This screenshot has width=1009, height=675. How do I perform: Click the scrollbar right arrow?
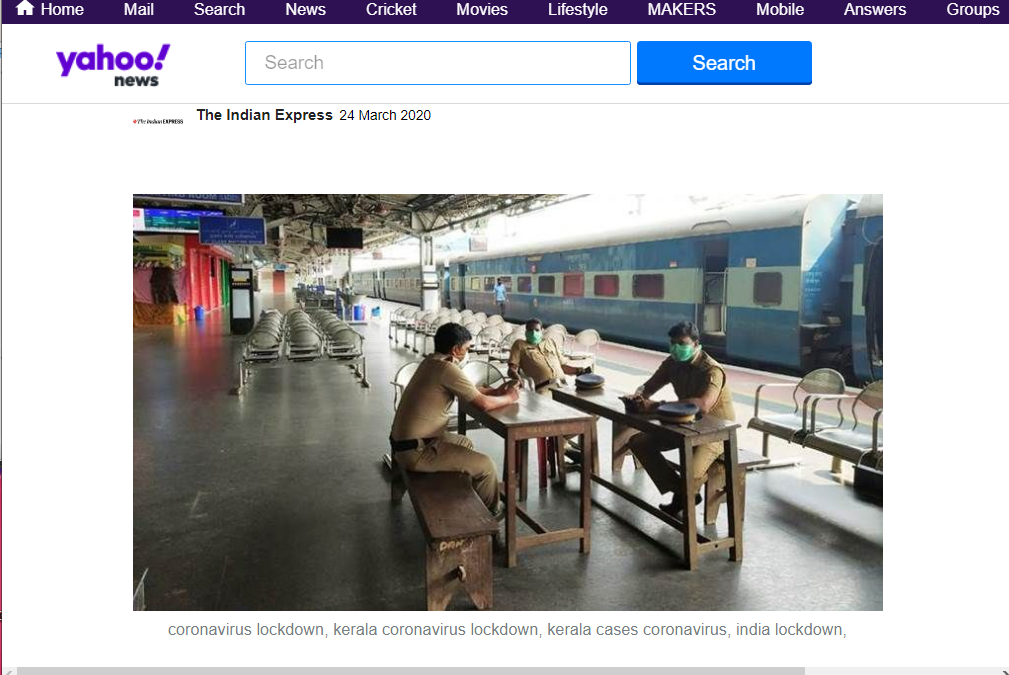[x=1004, y=672]
